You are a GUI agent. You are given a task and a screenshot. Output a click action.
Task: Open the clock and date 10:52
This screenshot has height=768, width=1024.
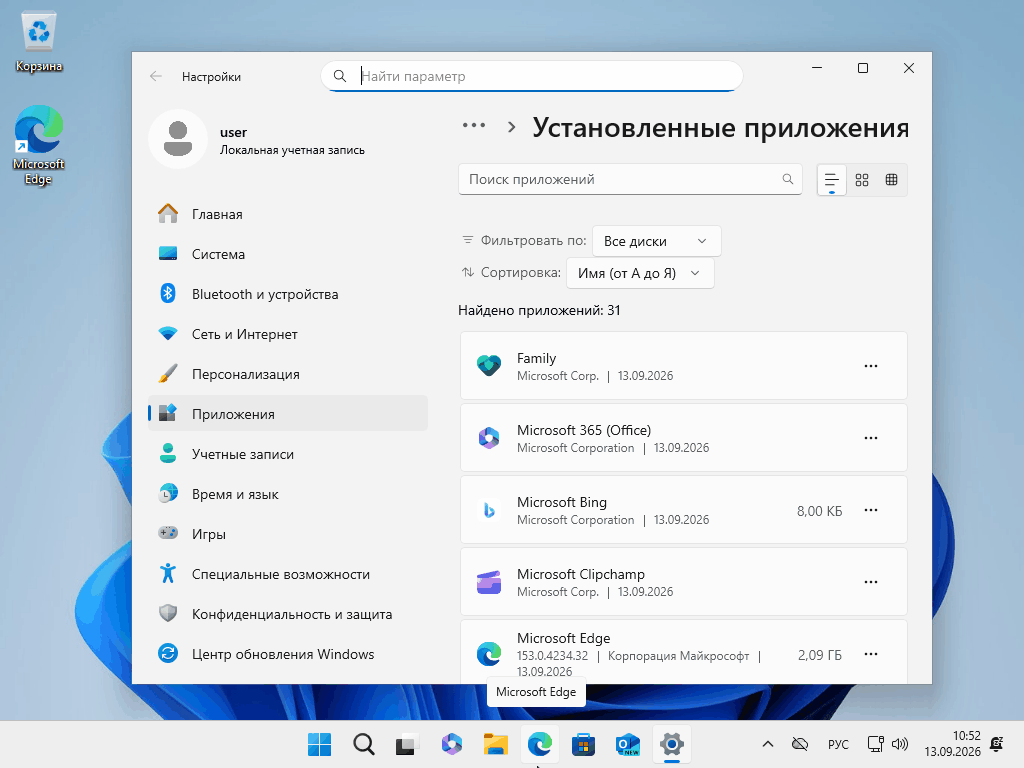pos(953,744)
